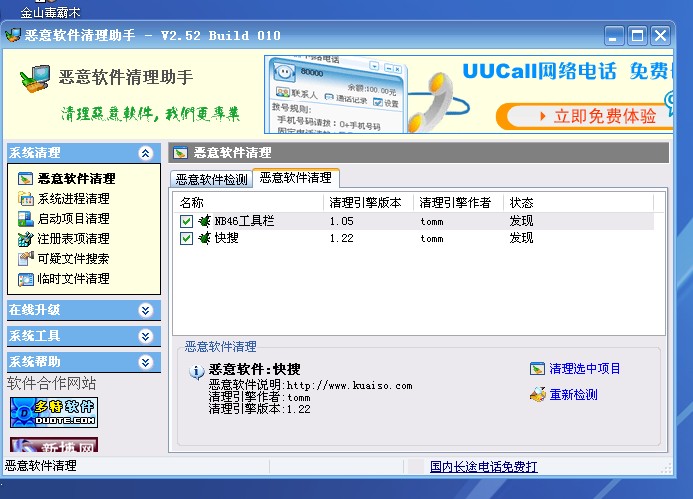Maximize the 恶意软件清理助手 window
This screenshot has height=499, width=693.
point(637,35)
